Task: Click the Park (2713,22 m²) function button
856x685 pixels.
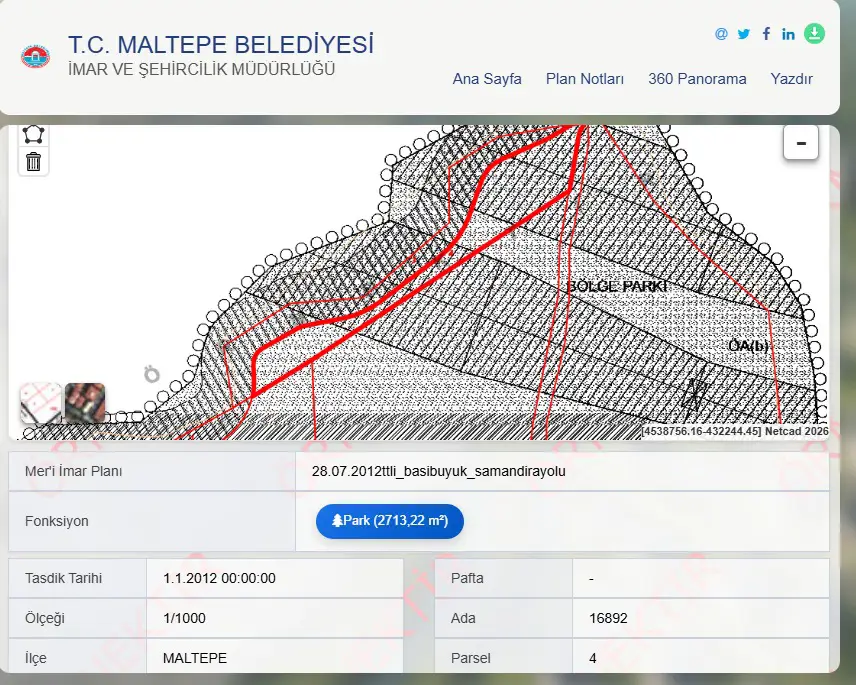Action: click(390, 521)
